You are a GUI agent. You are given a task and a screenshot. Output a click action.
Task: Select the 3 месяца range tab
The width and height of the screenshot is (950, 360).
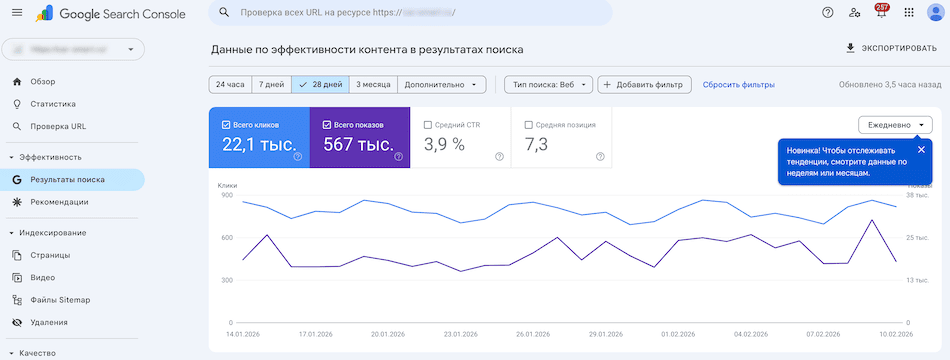coord(374,85)
